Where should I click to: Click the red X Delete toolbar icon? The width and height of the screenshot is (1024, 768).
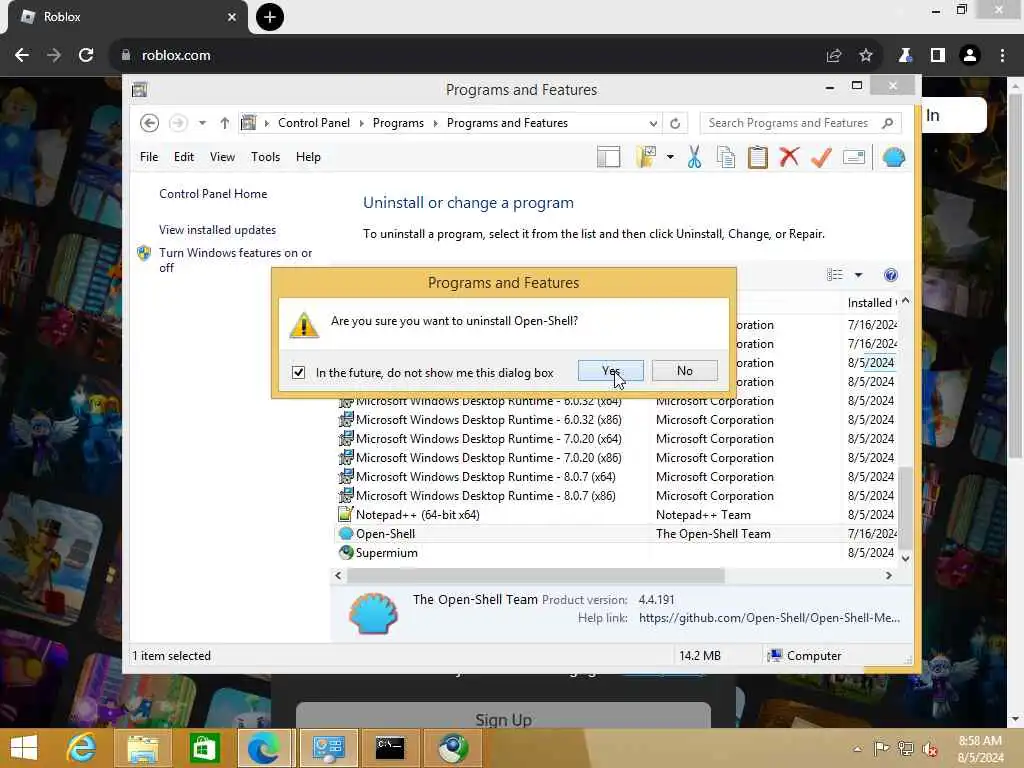(x=789, y=157)
